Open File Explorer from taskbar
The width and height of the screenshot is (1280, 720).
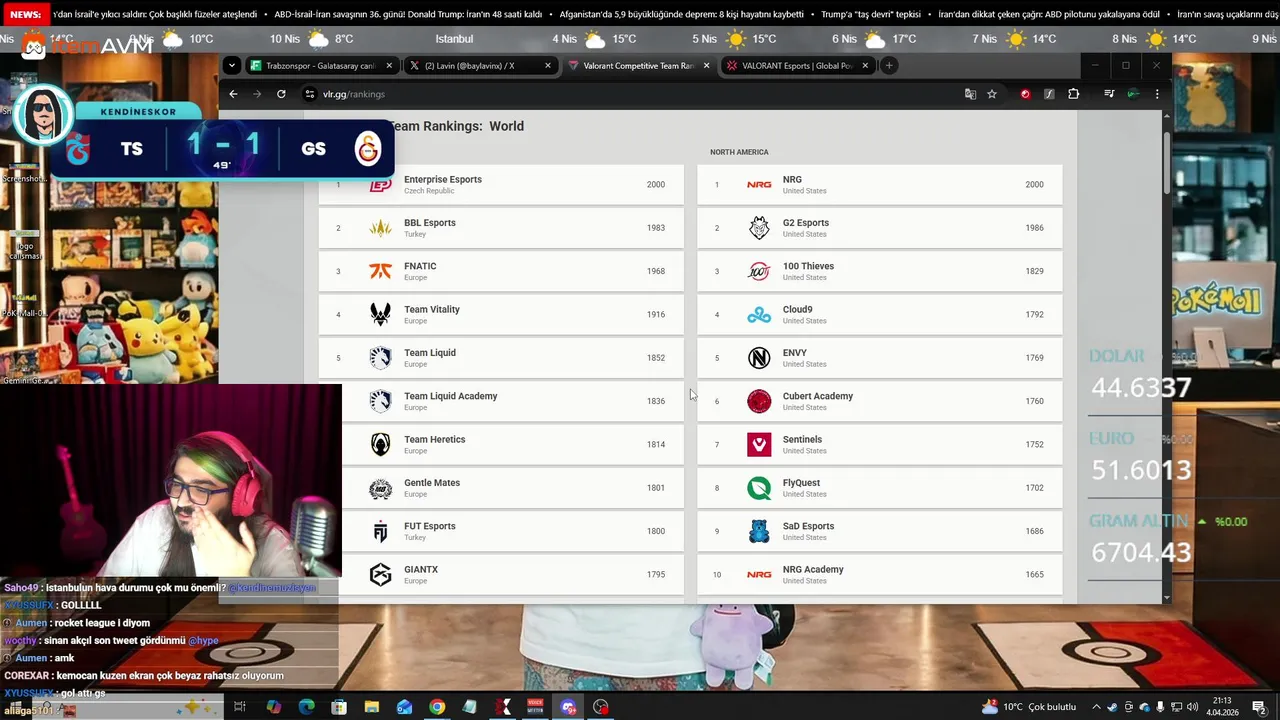click(x=372, y=707)
